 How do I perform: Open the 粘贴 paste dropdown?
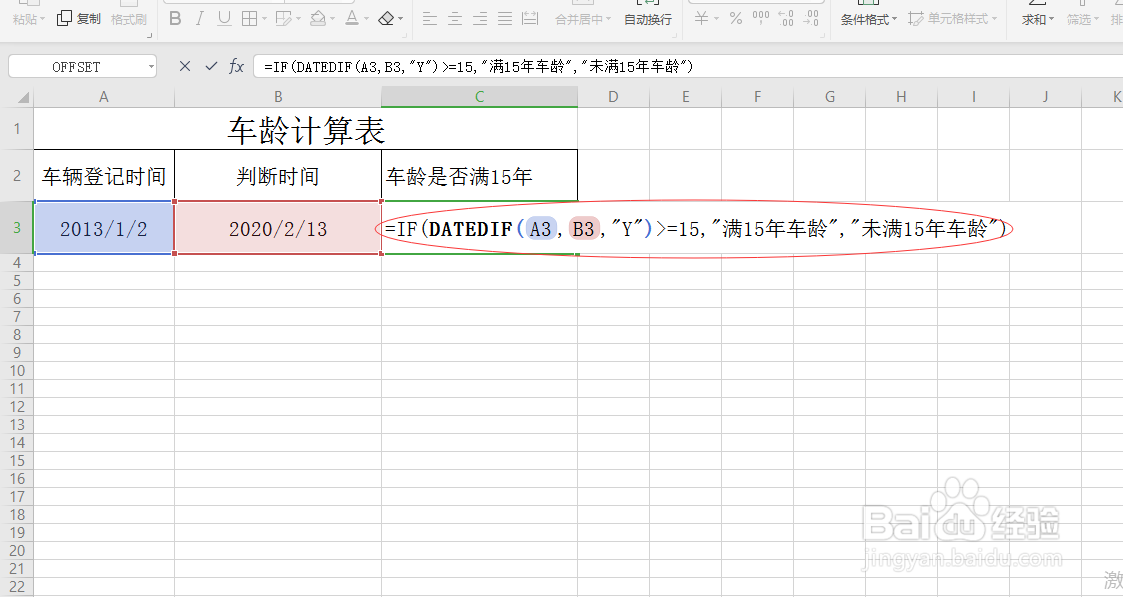click(29, 19)
